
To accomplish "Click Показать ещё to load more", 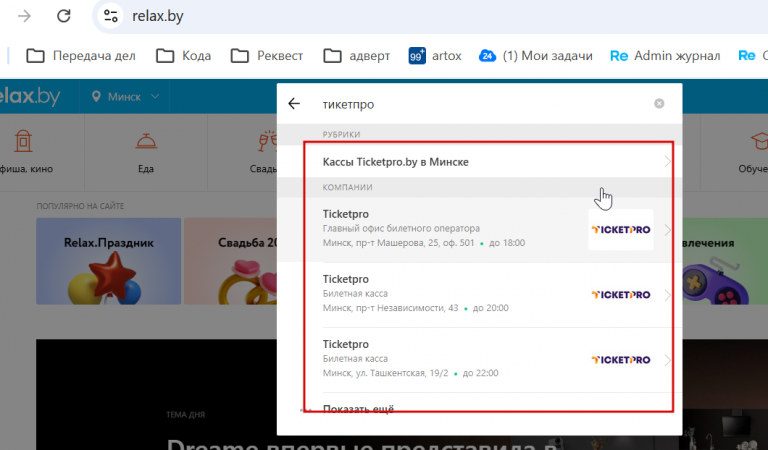I will tap(358, 409).
